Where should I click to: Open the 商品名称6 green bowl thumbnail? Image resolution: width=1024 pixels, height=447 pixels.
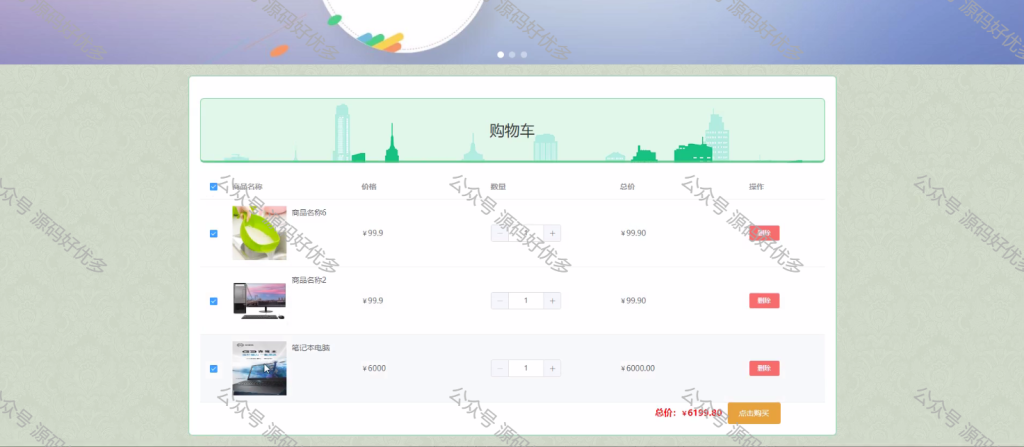click(259, 233)
